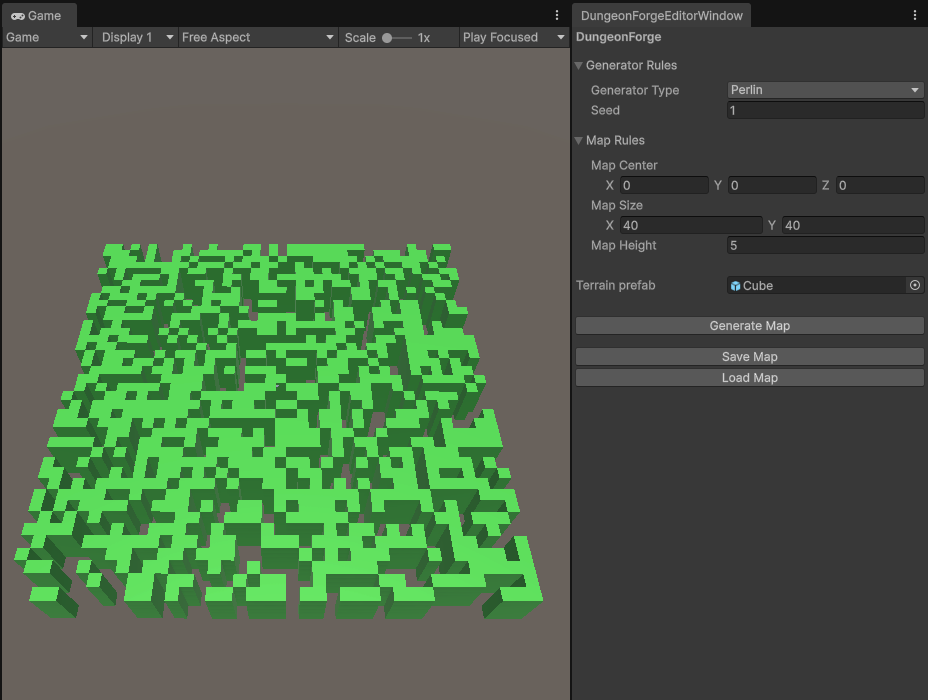Screen dimensions: 928x700
Task: Open the Display 1 dropdown
Action: pos(134,37)
